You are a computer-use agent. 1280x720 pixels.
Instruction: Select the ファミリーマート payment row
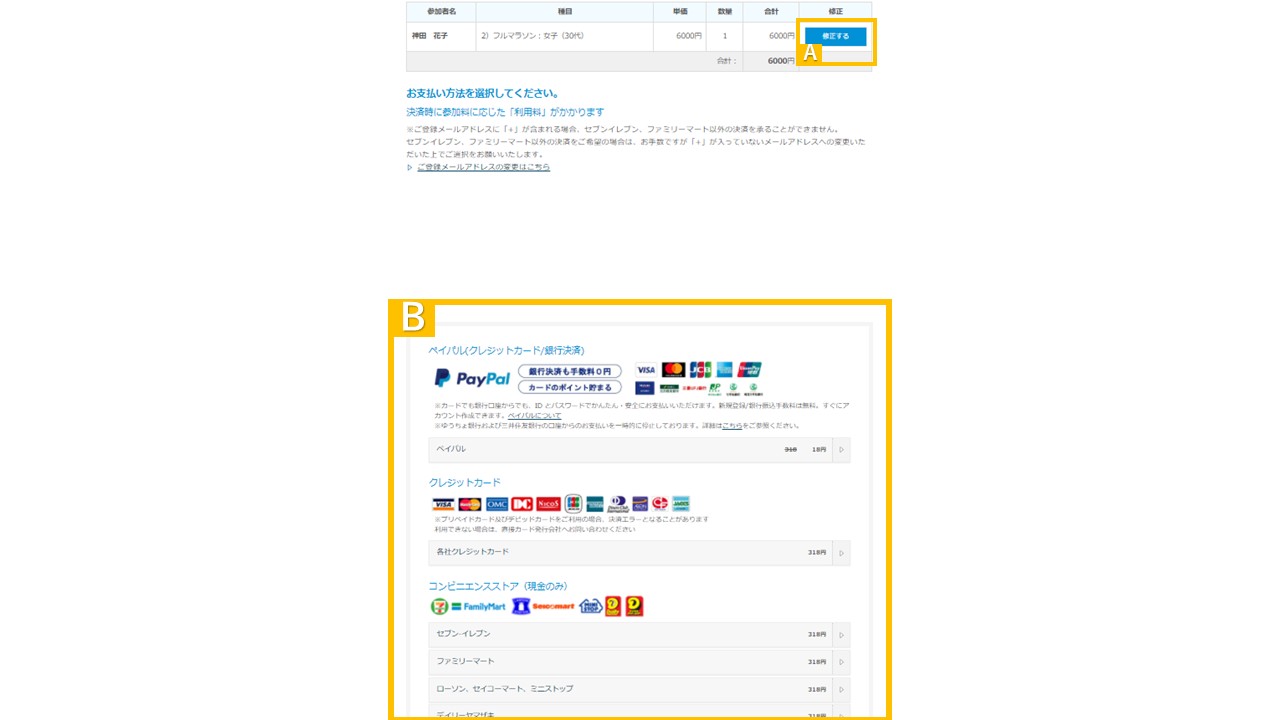pyautogui.click(x=639, y=662)
